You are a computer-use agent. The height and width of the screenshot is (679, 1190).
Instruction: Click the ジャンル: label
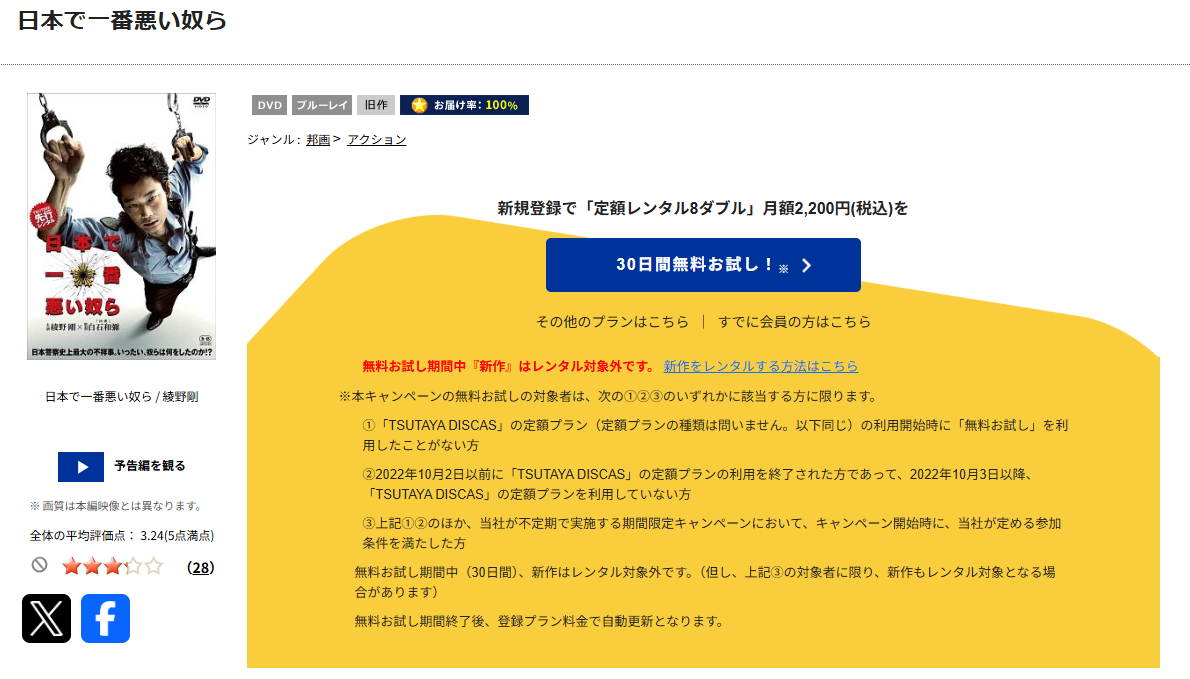click(x=274, y=140)
